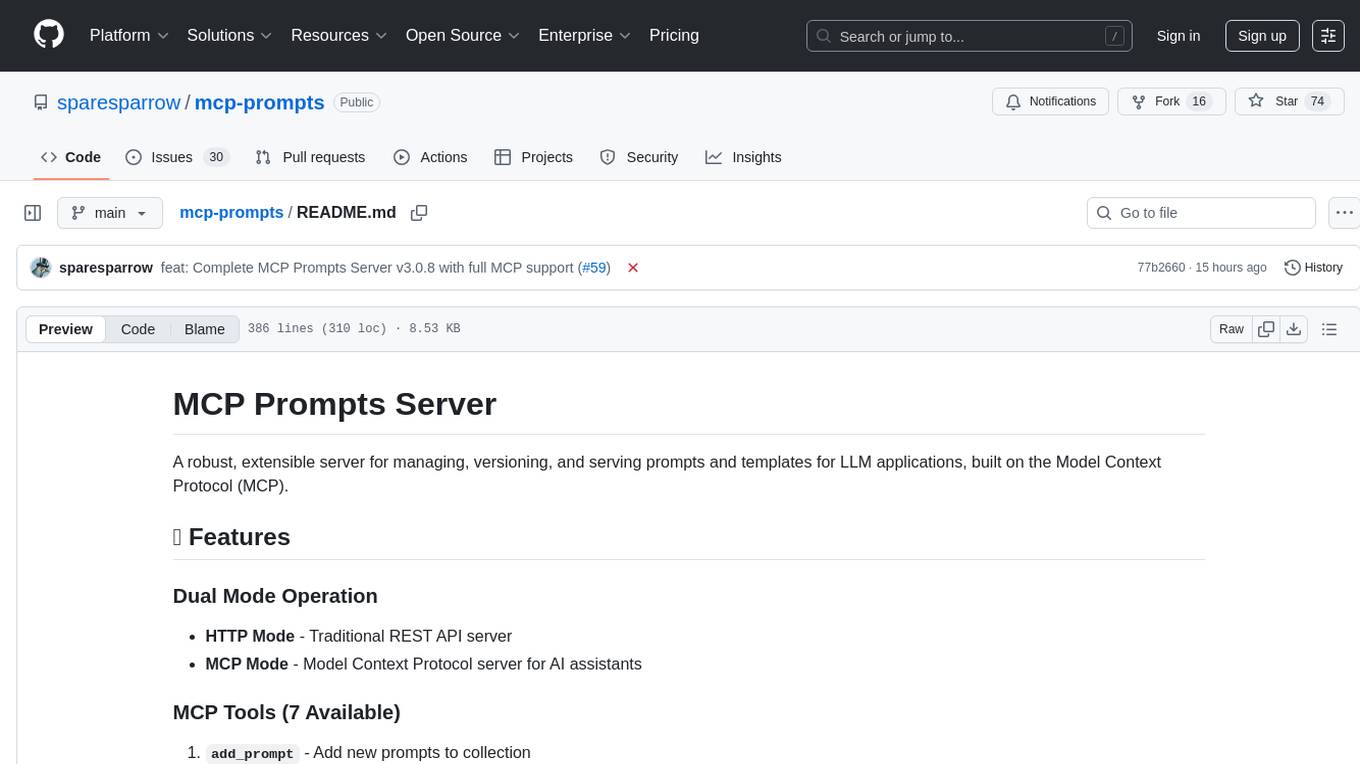The height and width of the screenshot is (764, 1360).
Task: Open the Pricing page
Action: coord(674,35)
